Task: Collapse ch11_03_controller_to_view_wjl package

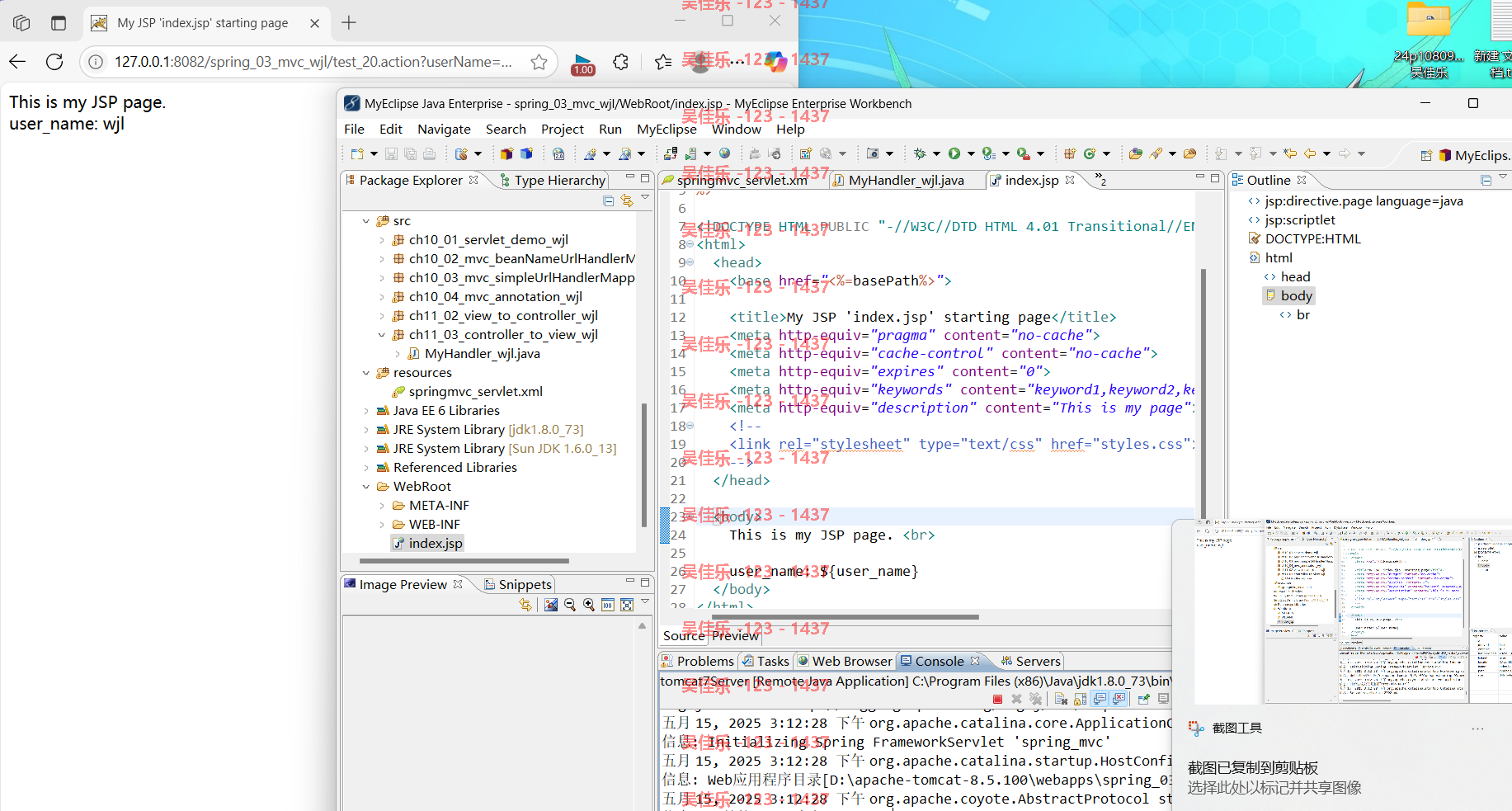Action: pos(382,335)
